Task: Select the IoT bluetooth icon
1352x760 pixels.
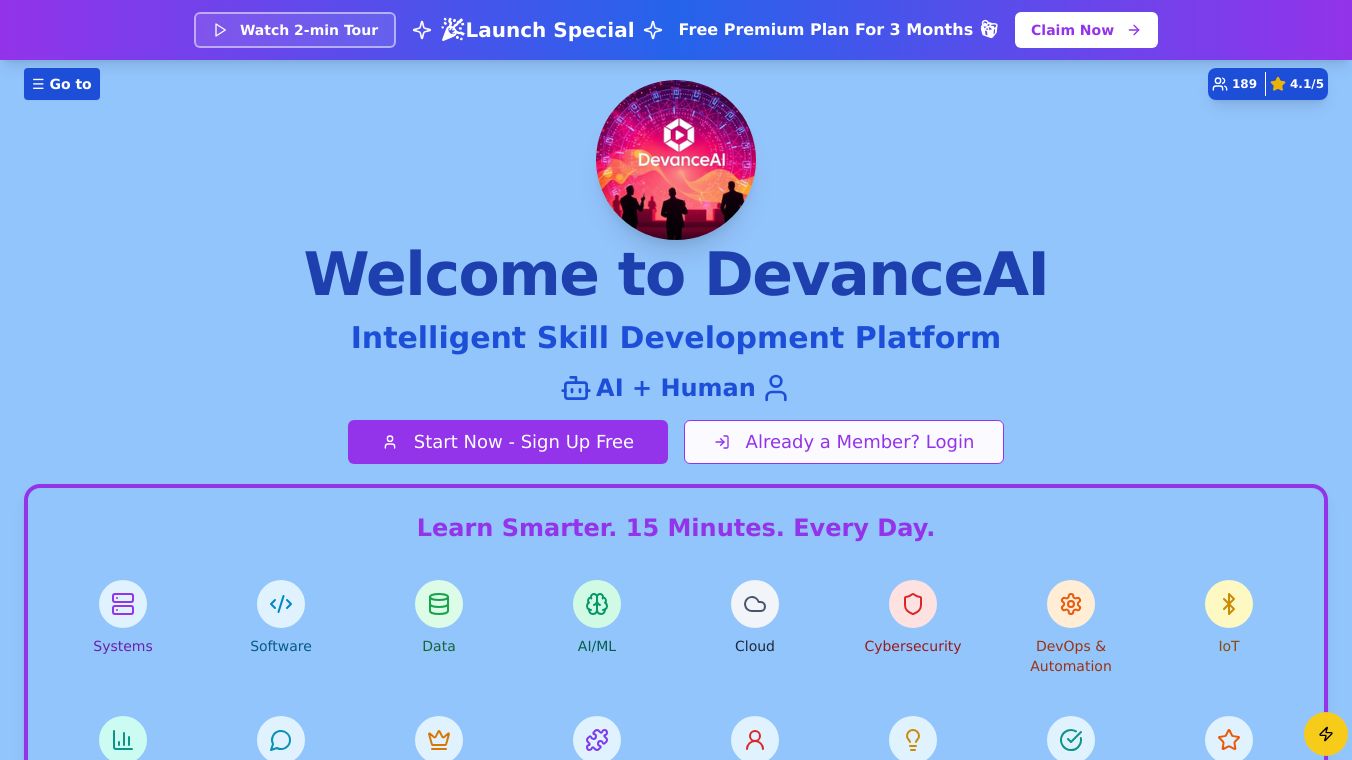Action: tap(1229, 604)
